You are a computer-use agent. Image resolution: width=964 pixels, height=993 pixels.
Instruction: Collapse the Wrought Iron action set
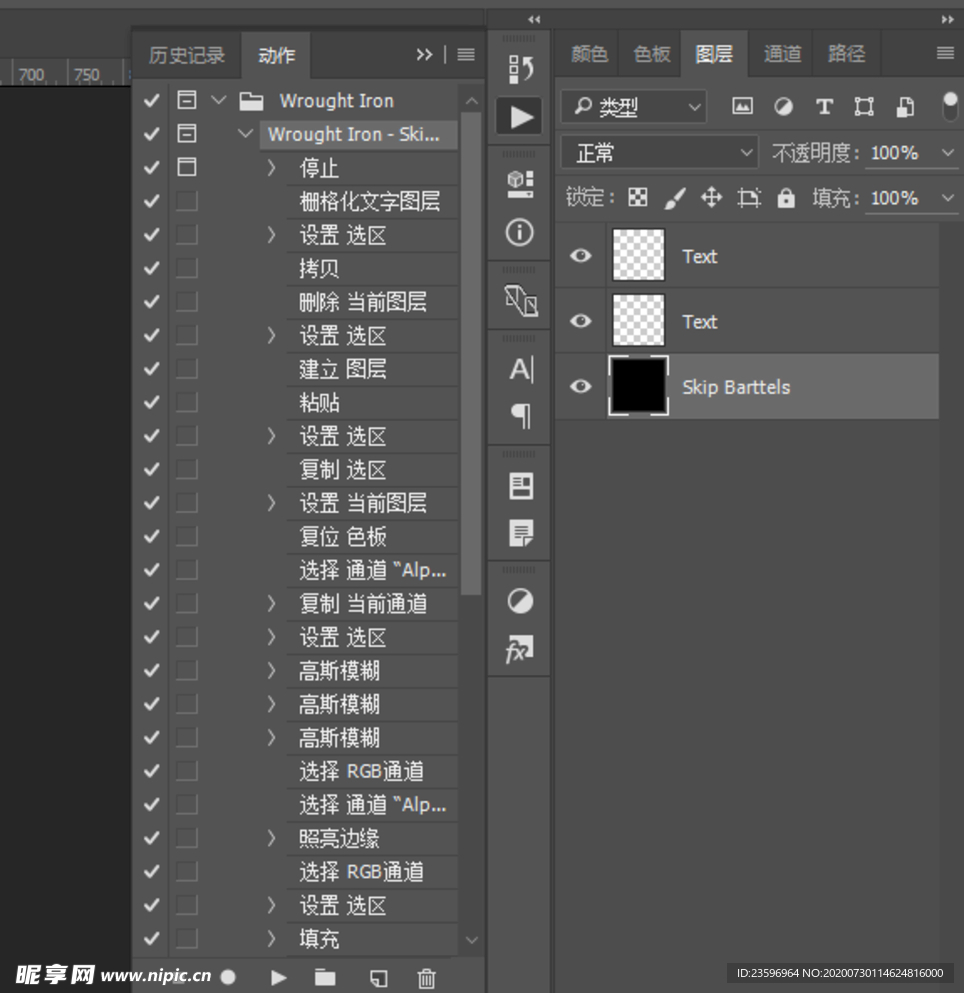tap(217, 100)
